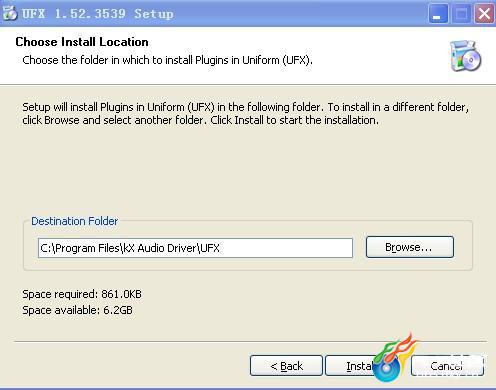Click the 'Space required: 861.0KB' text
Viewport: 496px width, 390px height.
click(82, 294)
